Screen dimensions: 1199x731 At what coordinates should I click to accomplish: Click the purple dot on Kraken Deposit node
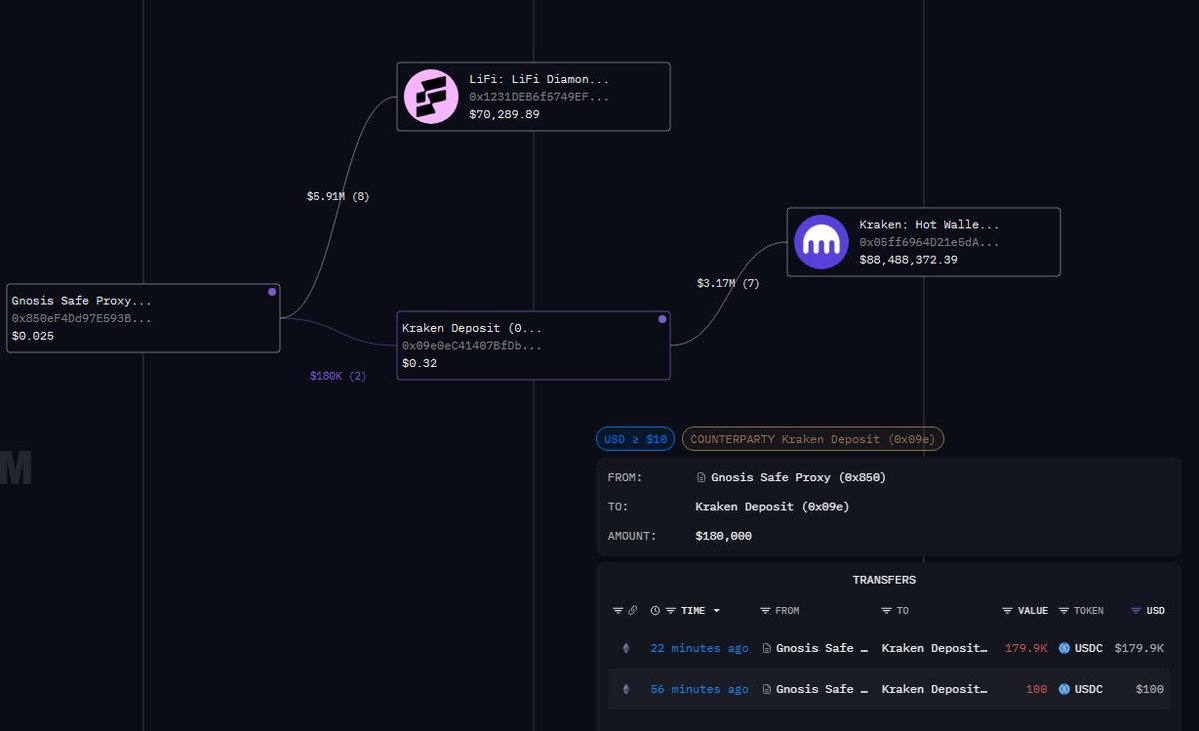(662, 319)
